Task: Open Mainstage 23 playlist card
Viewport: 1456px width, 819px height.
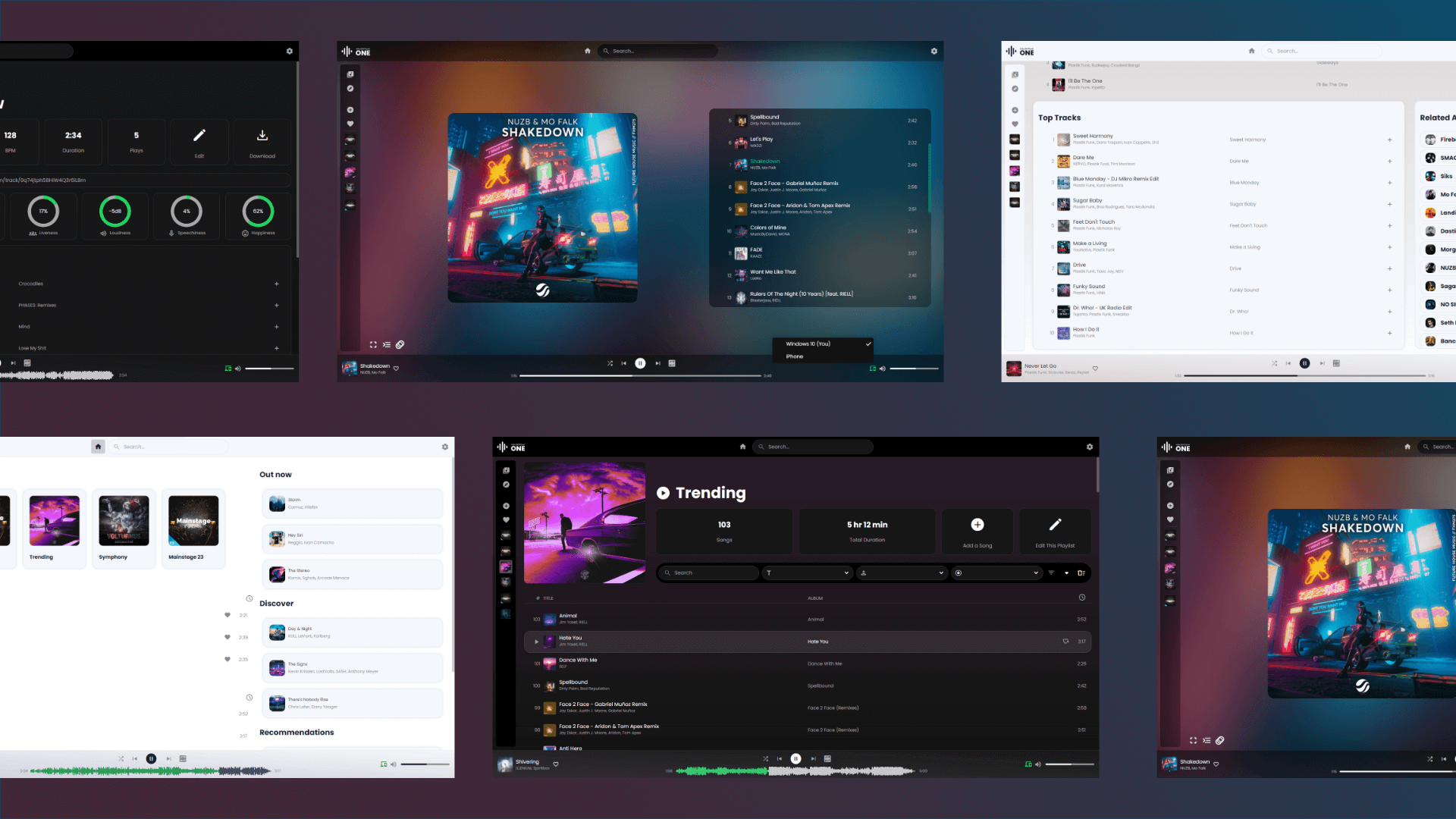Action: coord(193,529)
